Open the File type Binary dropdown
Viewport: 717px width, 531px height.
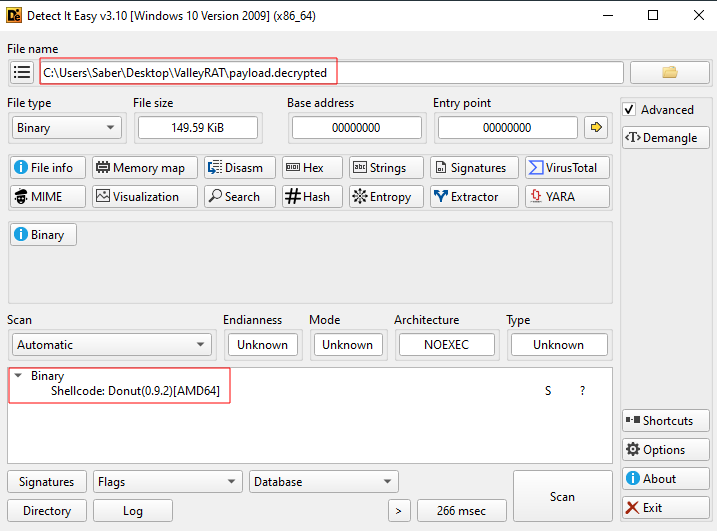(x=67, y=128)
